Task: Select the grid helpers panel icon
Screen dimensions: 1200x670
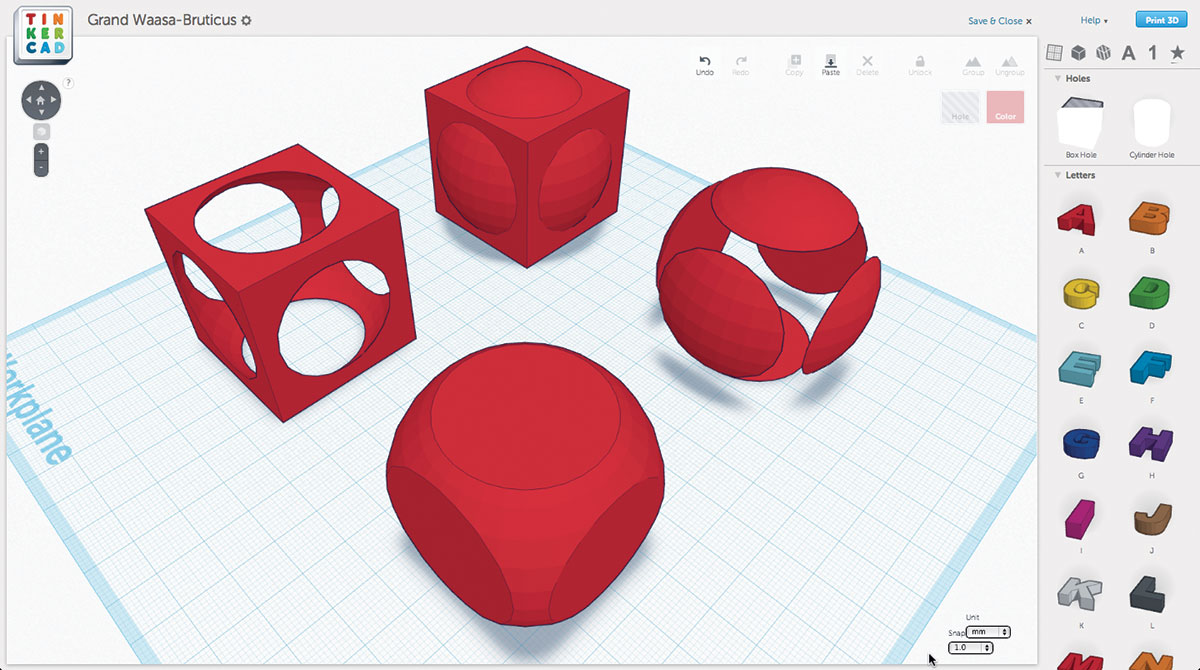Action: [1054, 53]
